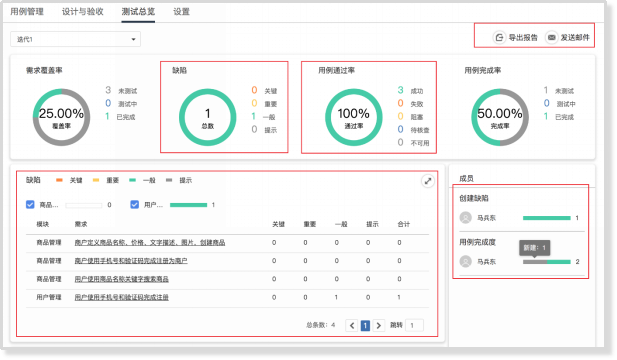The width and height of the screenshot is (617, 360).
Task: Click the 总条数: 4 label
Action: click(321, 325)
